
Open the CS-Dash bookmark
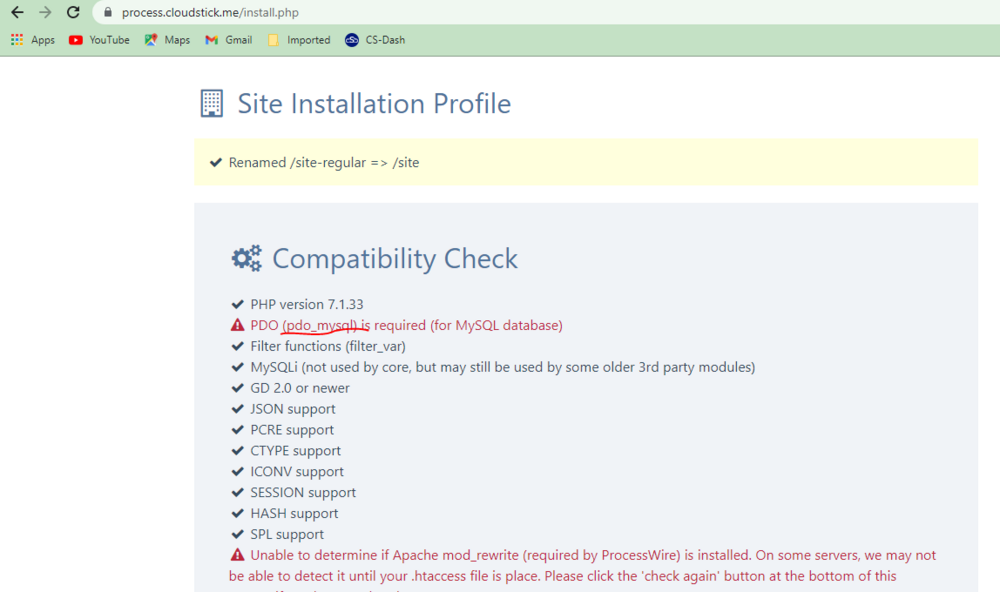375,40
